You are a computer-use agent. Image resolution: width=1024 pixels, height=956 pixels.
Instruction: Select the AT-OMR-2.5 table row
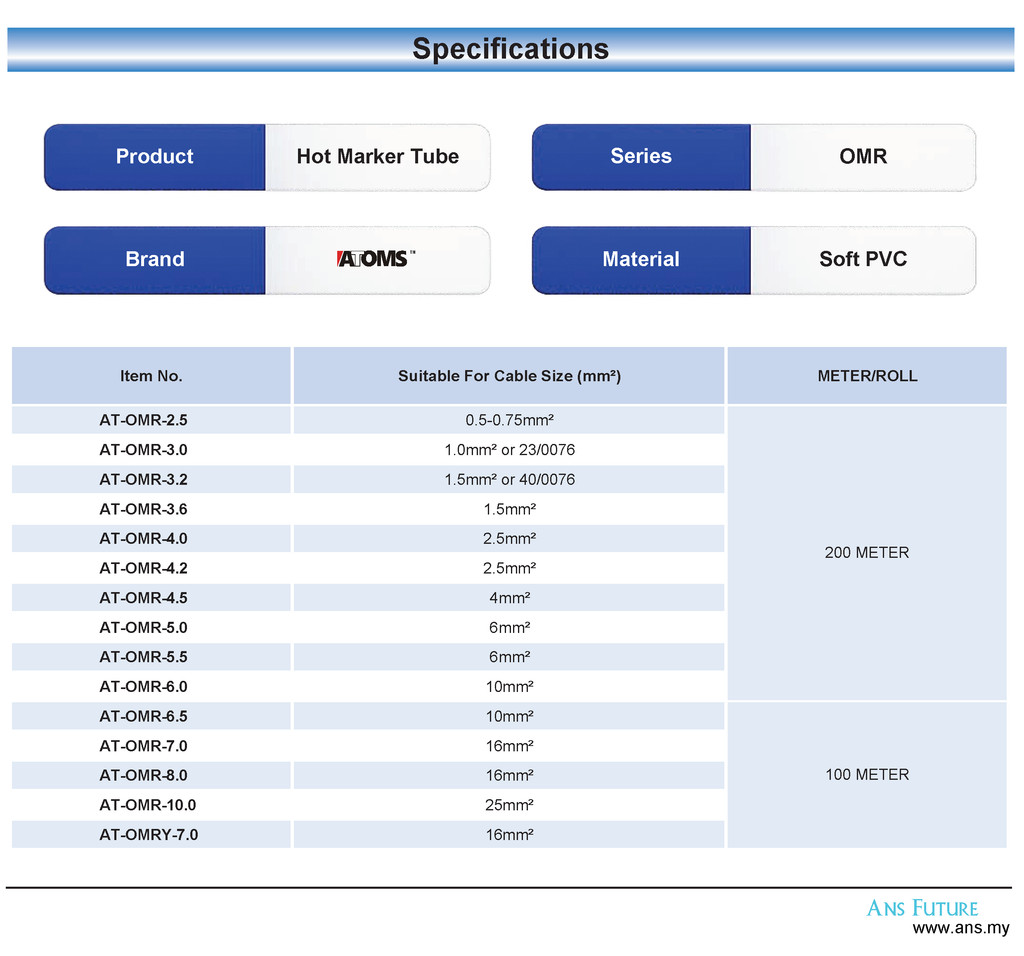[x=368, y=420]
